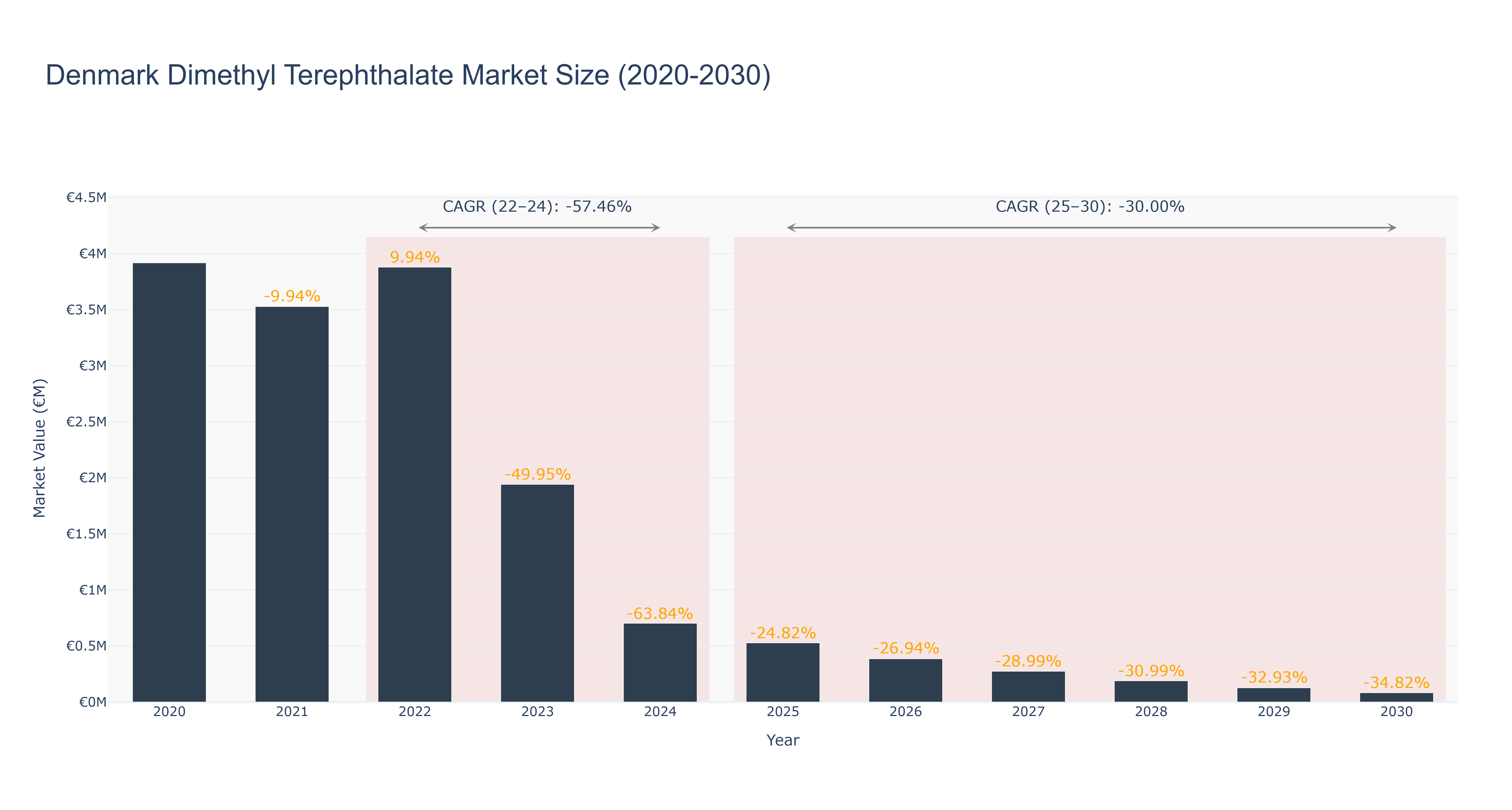Click the 2027 bar

click(x=1028, y=687)
